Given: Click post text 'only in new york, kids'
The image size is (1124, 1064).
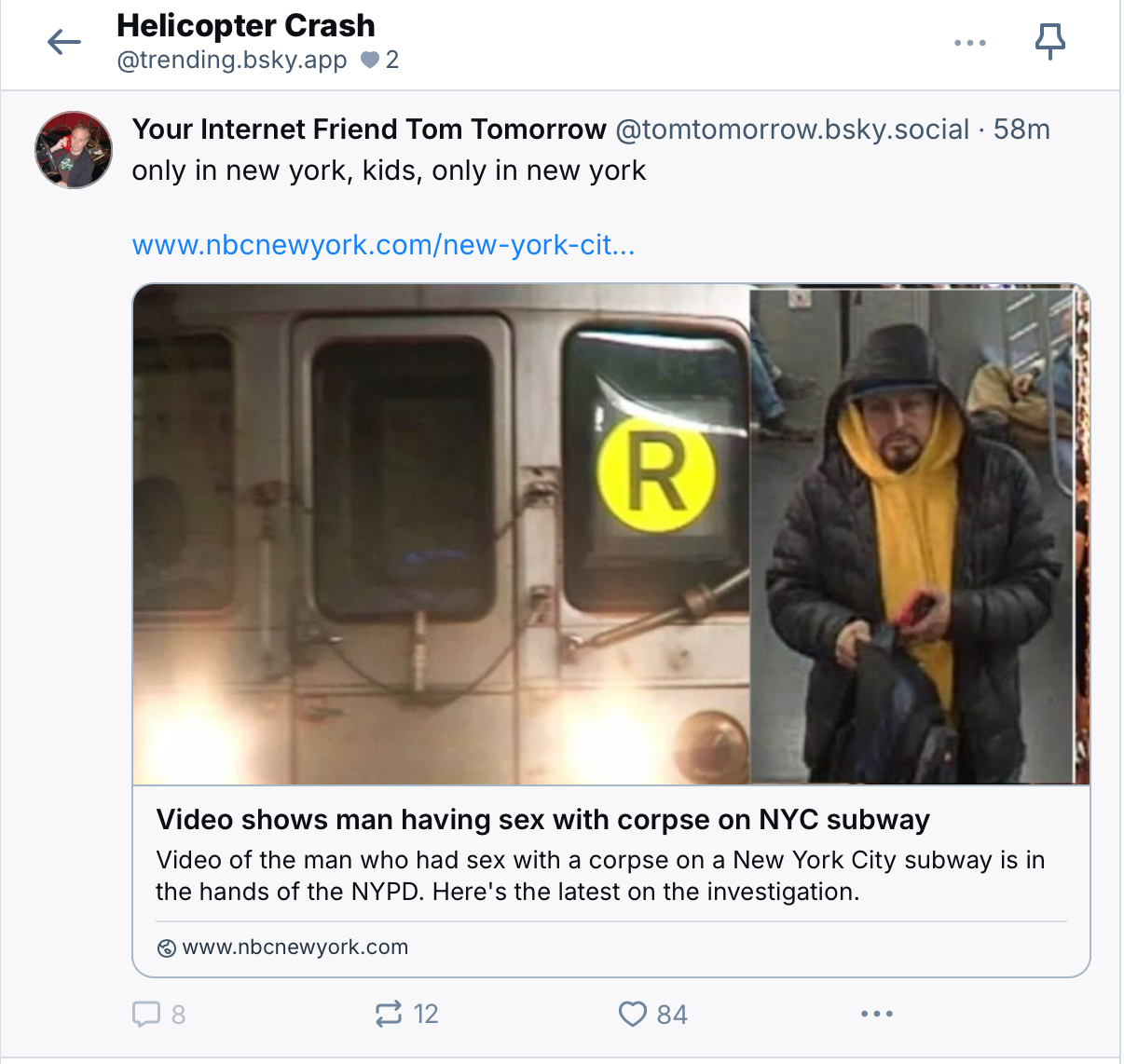Looking at the screenshot, I should pyautogui.click(x=389, y=171).
